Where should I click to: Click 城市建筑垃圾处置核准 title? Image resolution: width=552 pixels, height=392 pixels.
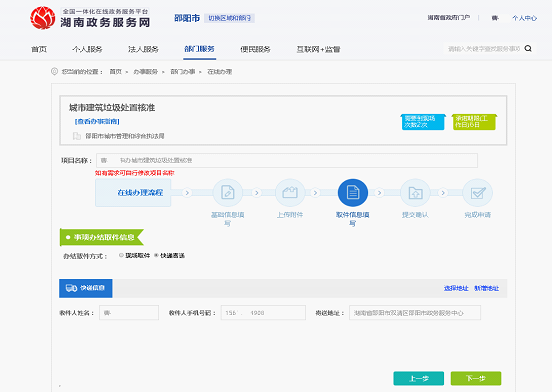pos(112,108)
